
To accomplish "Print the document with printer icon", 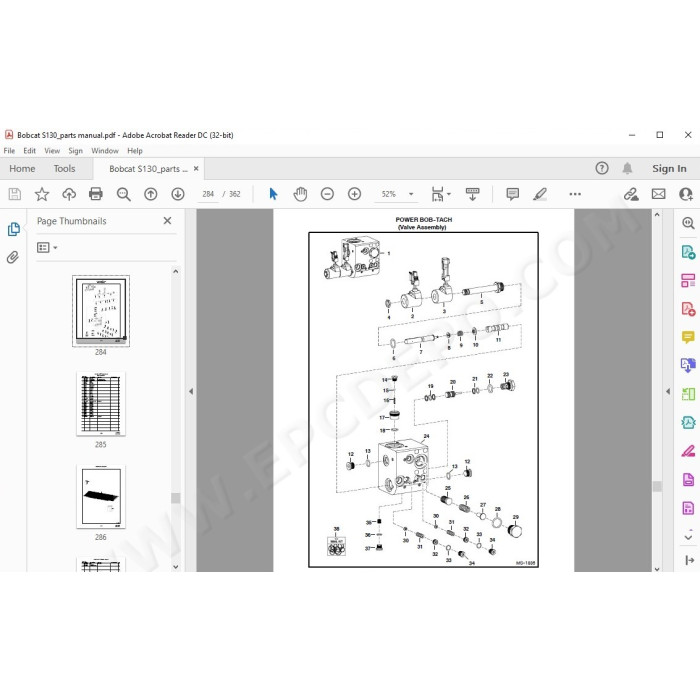I will pyautogui.click(x=96, y=194).
